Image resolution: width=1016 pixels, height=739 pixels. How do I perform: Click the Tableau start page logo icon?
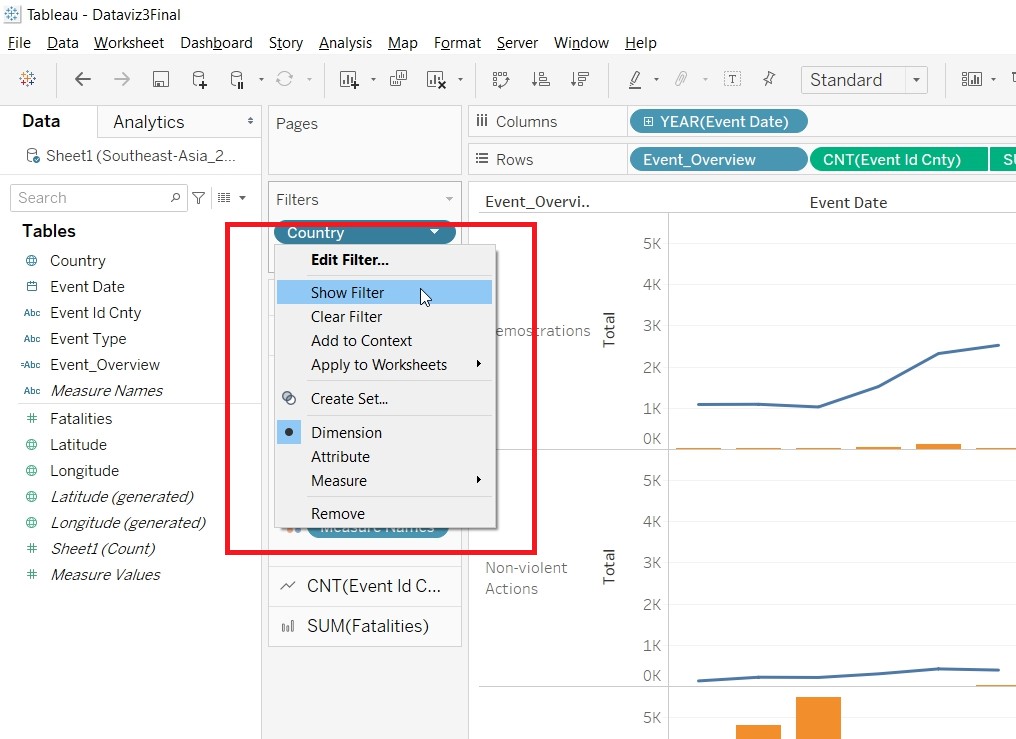click(28, 80)
